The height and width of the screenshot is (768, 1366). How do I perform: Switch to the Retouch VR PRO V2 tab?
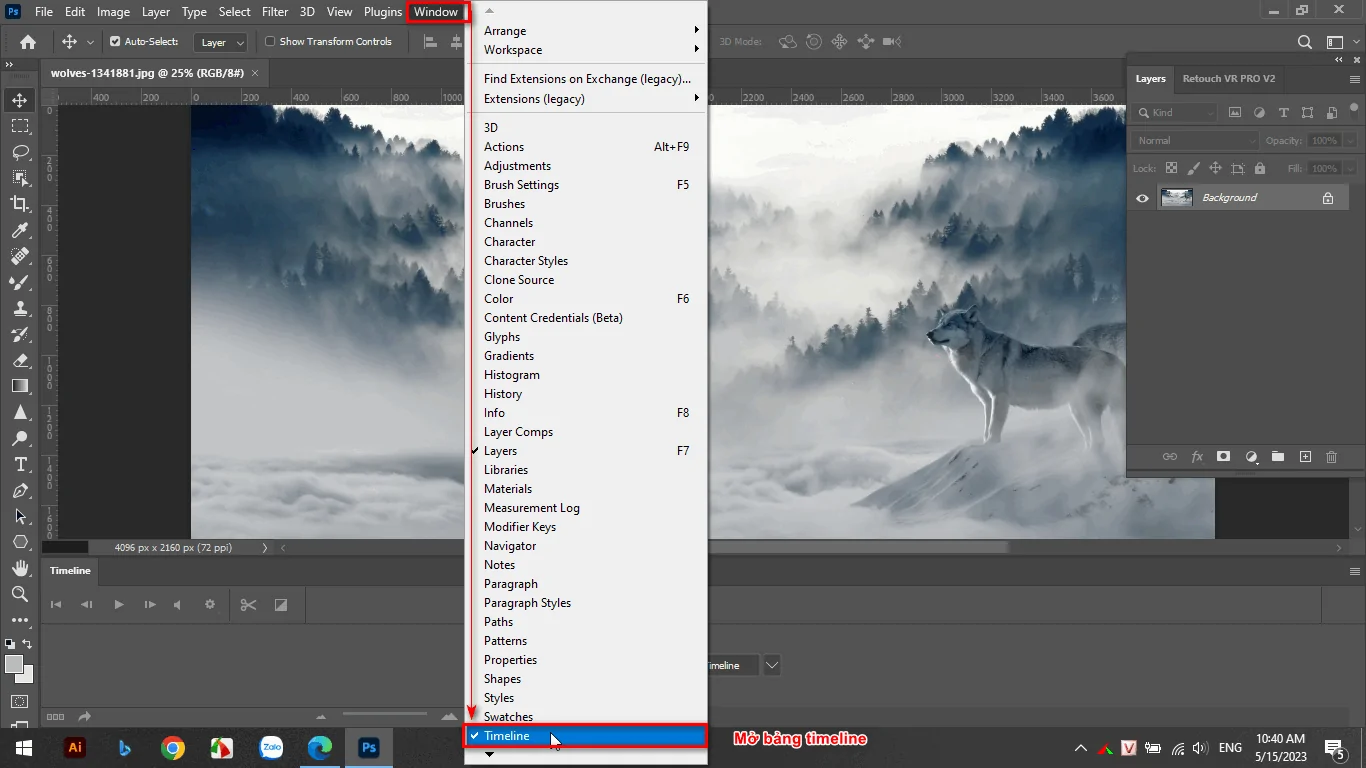coord(1229,79)
